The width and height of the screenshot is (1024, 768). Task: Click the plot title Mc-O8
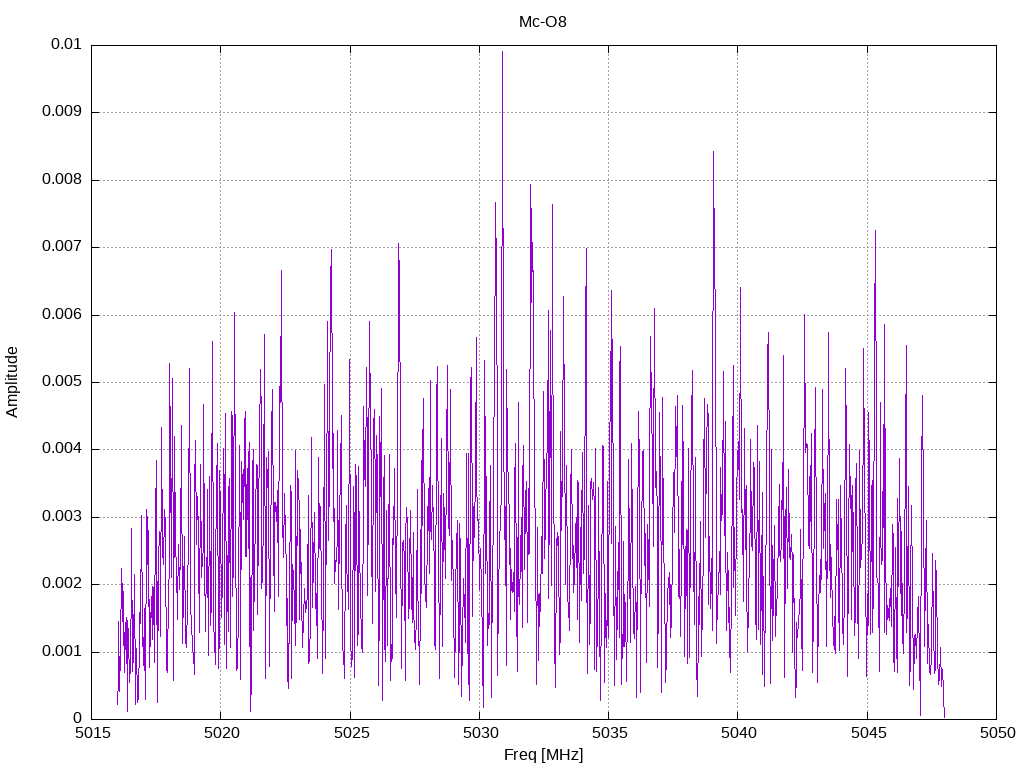click(x=543, y=22)
